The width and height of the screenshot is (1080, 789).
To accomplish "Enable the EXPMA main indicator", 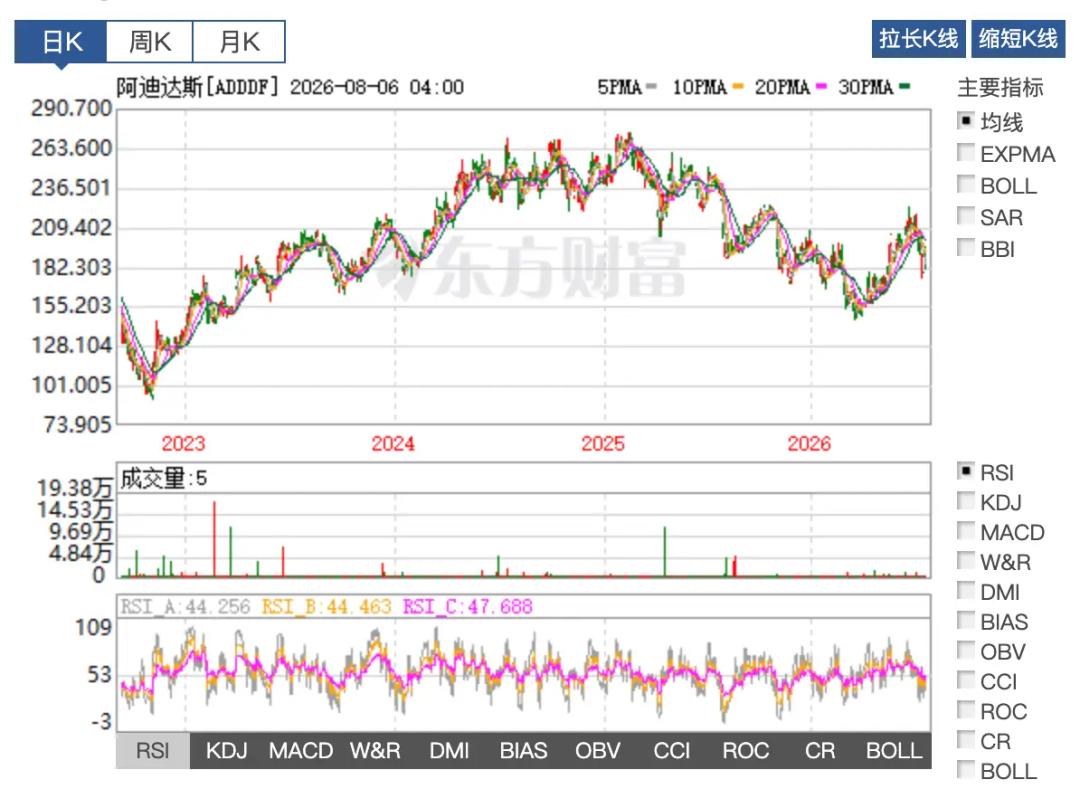I will (x=966, y=153).
